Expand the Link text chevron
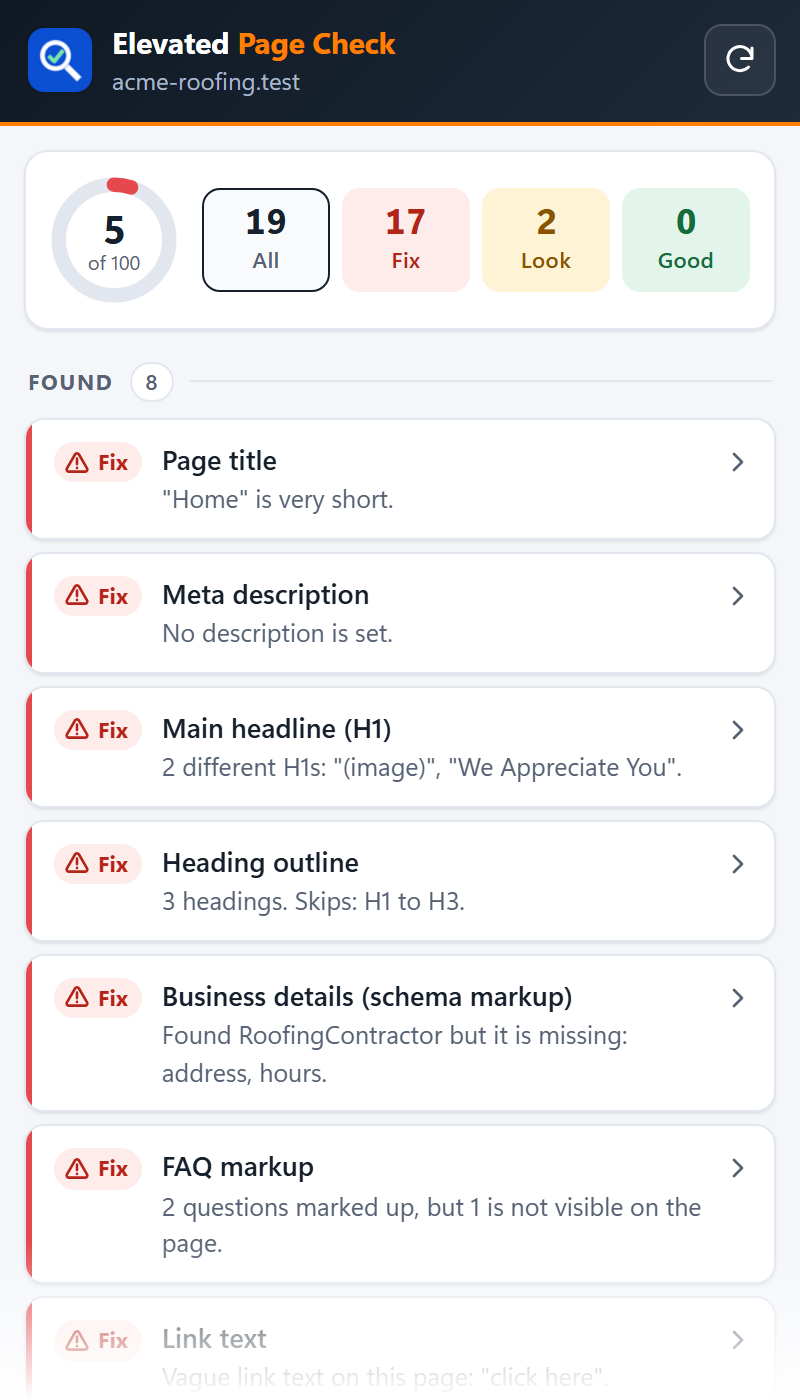This screenshot has height=1400, width=800. 738,1340
